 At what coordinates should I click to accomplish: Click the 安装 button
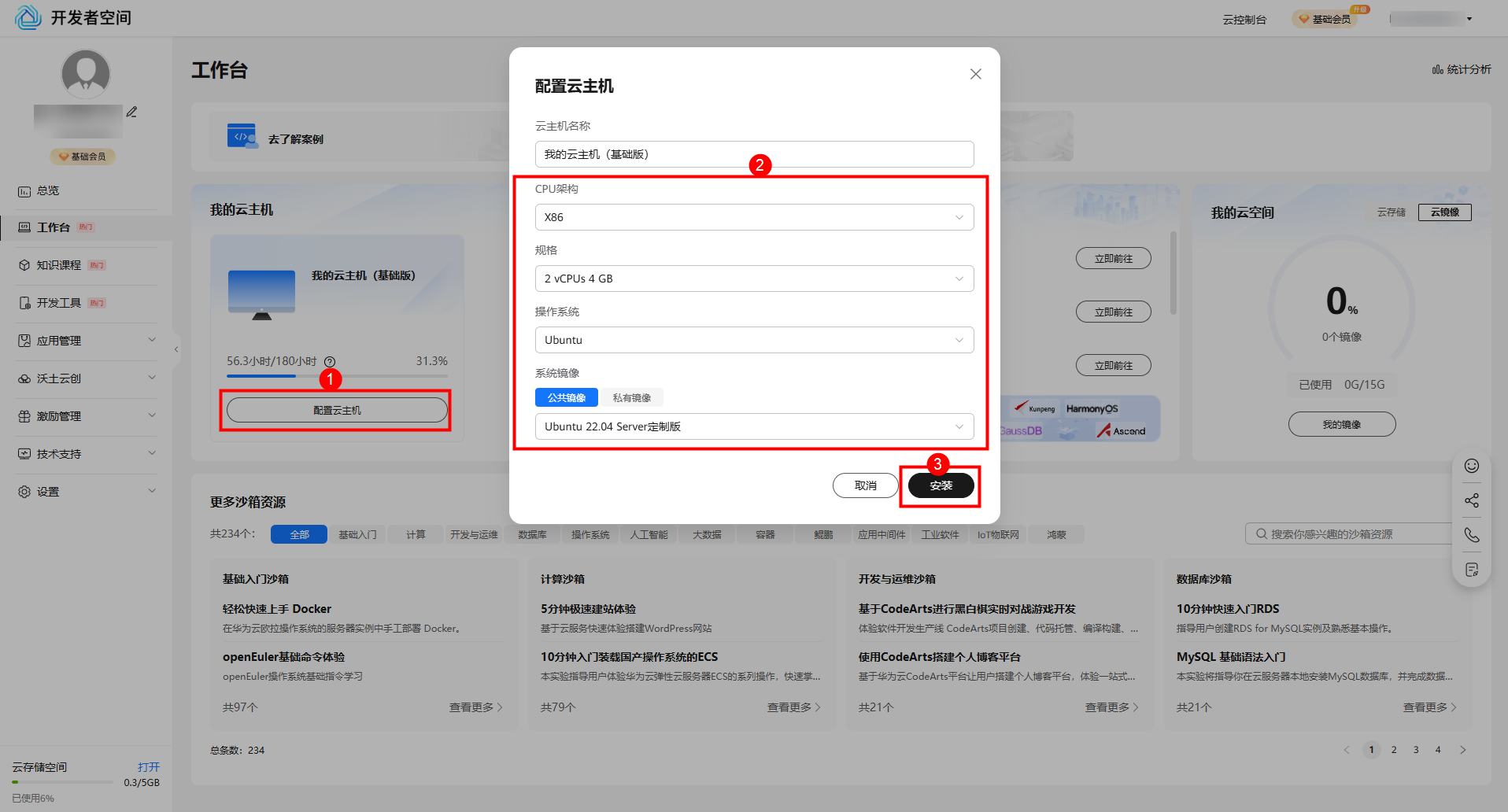[941, 485]
